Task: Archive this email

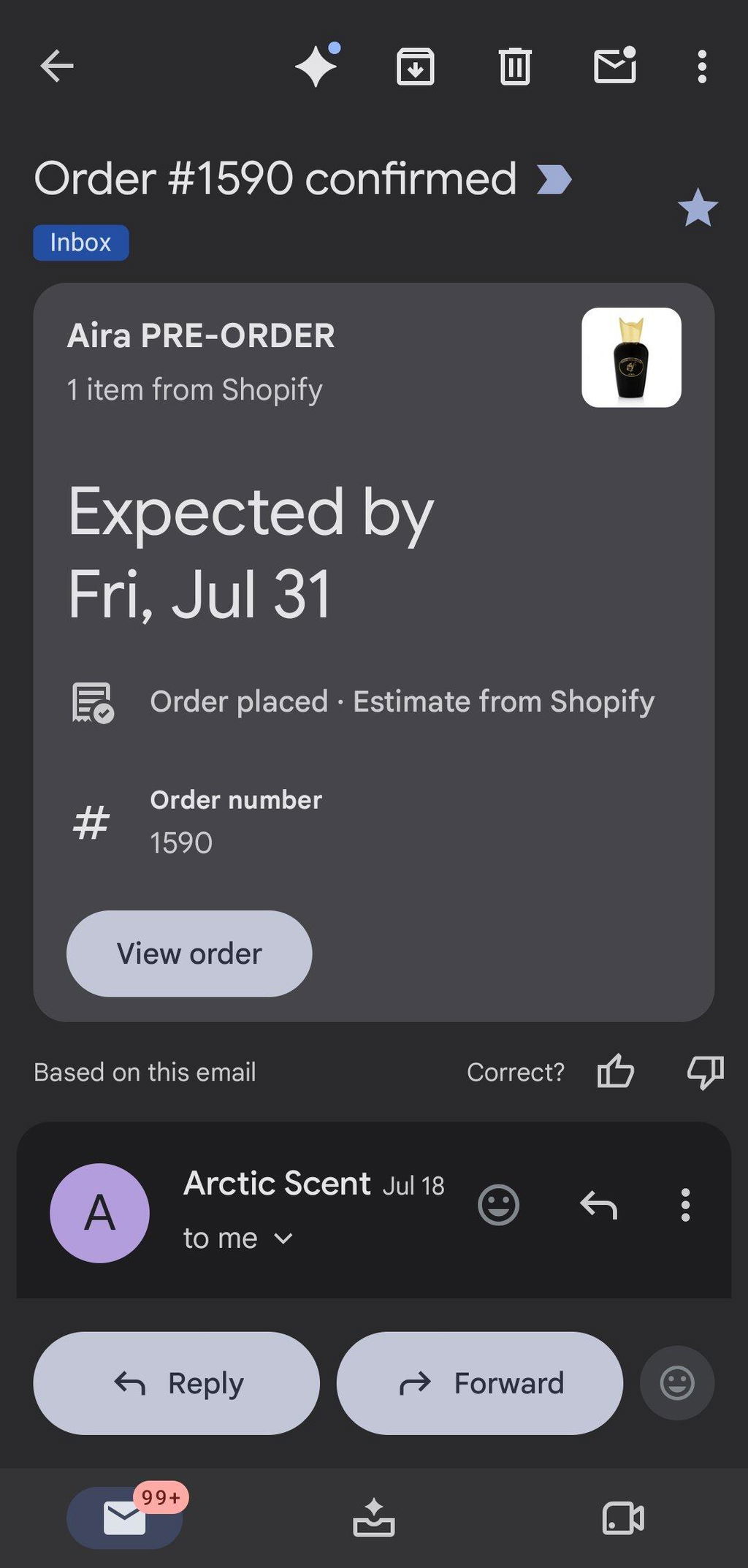Action: (416, 66)
